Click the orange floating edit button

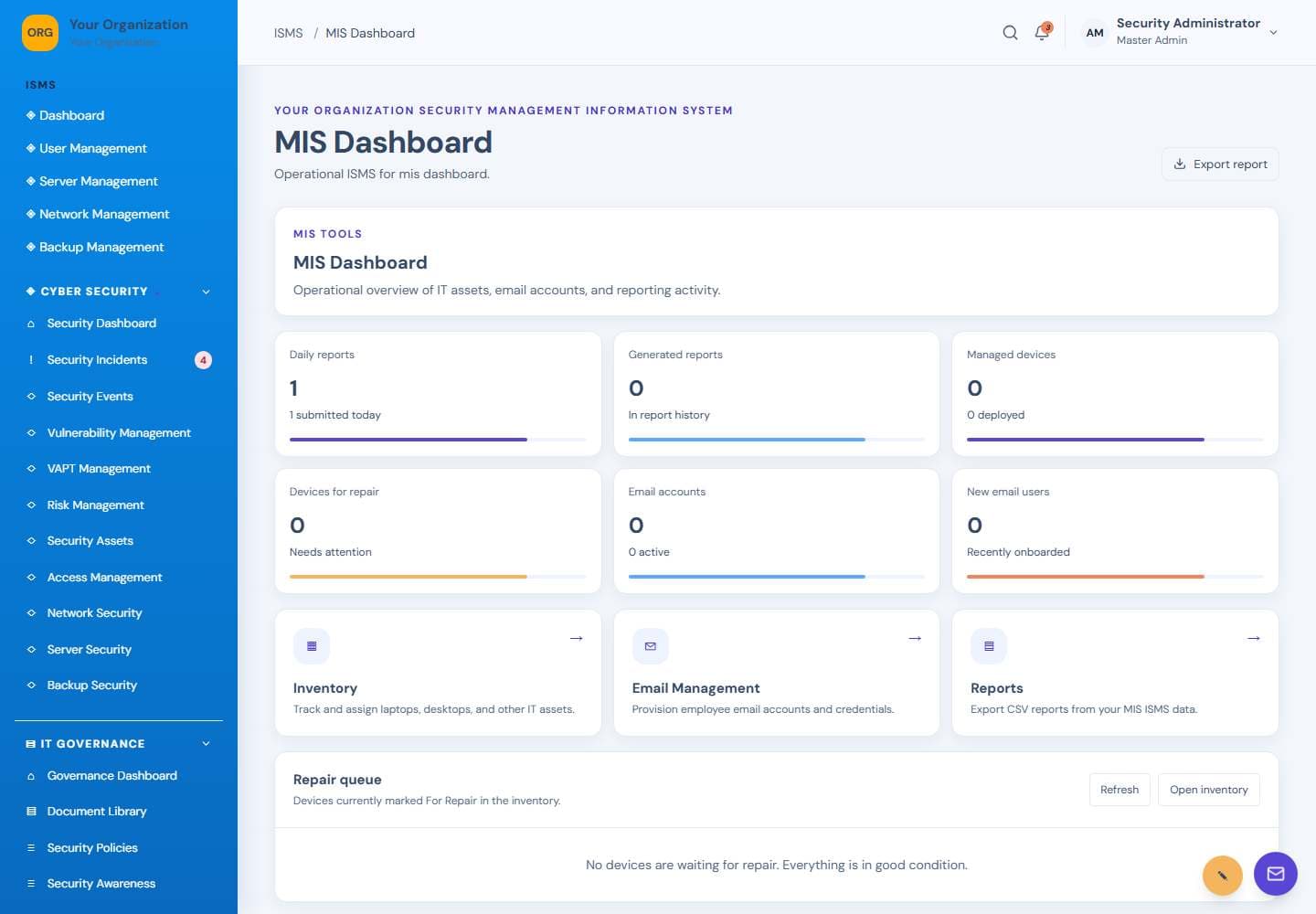[1223, 876]
